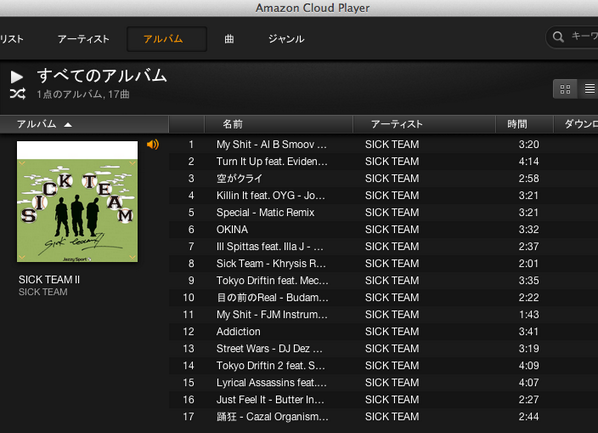This screenshot has width=598, height=433.
Task: Select track Just Feel It - Butter In…
Action: 270,399
